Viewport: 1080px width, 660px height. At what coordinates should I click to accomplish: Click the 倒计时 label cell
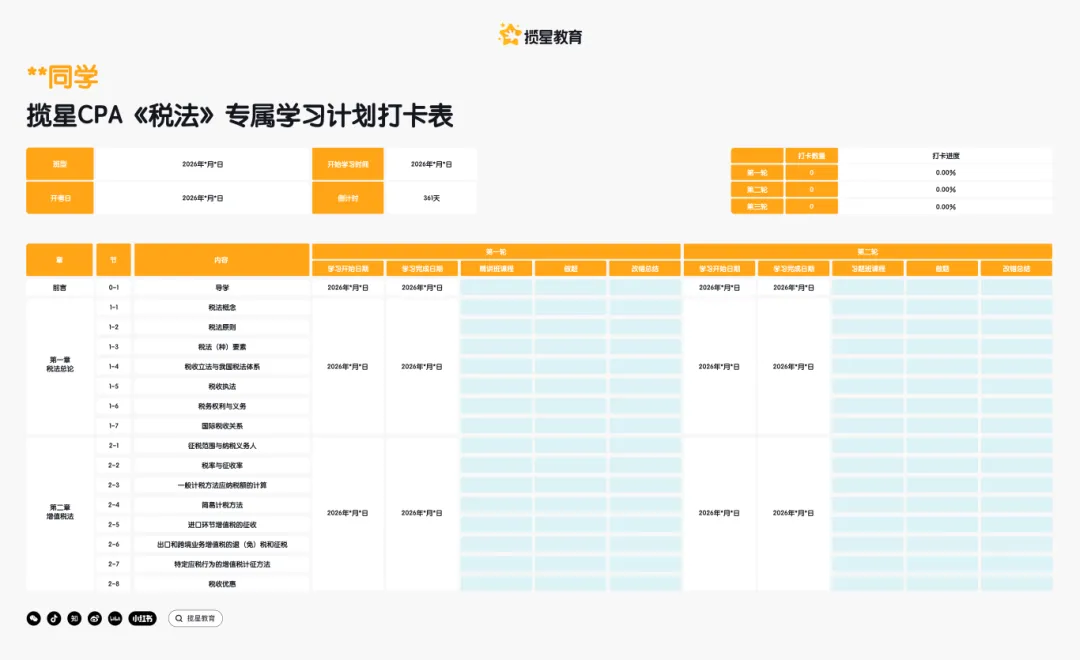(x=348, y=198)
